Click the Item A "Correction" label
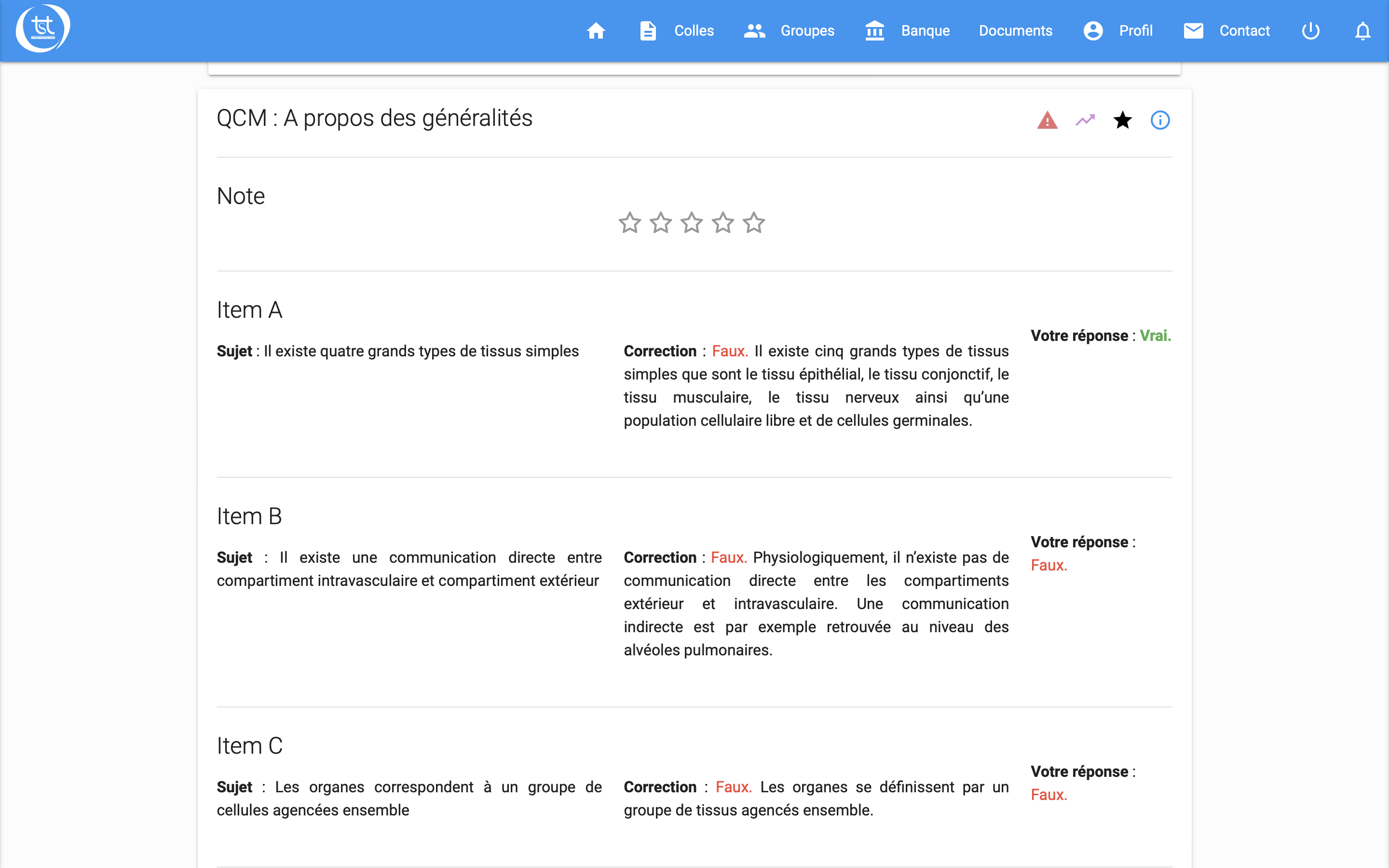Screen dimensions: 1389x868 pyautogui.click(x=660, y=352)
